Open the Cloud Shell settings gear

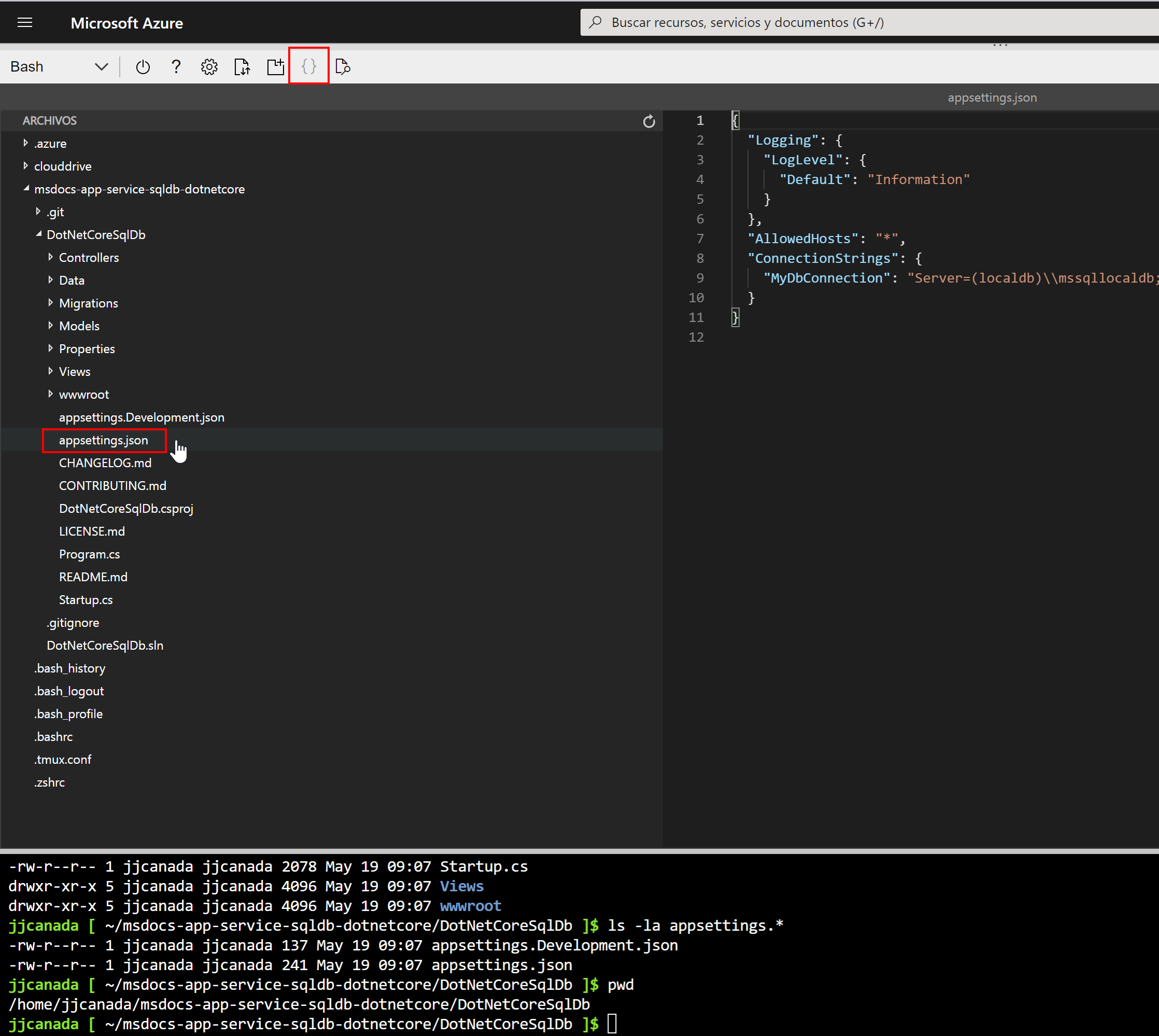pos(209,66)
